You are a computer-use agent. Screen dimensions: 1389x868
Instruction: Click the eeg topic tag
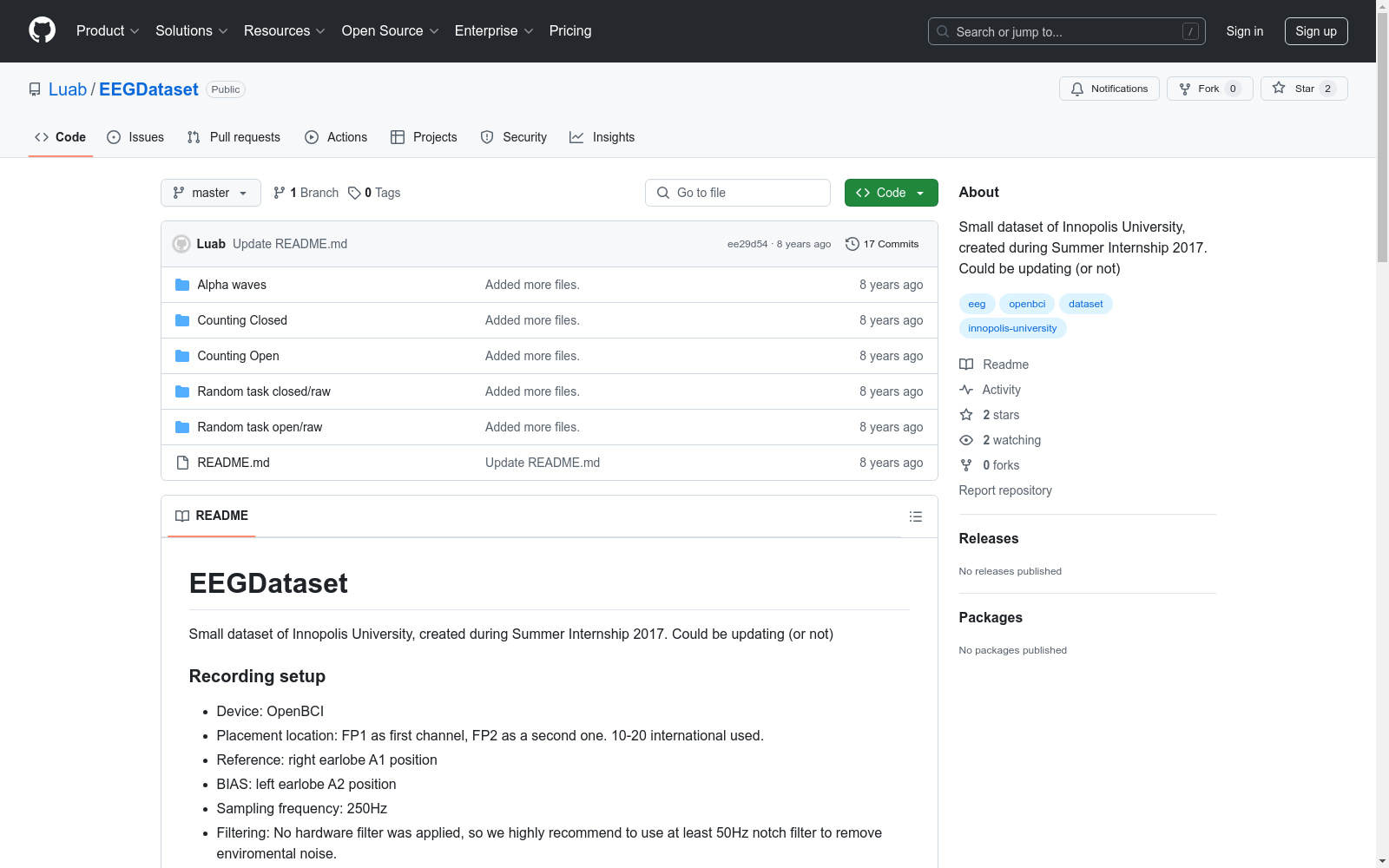click(977, 304)
